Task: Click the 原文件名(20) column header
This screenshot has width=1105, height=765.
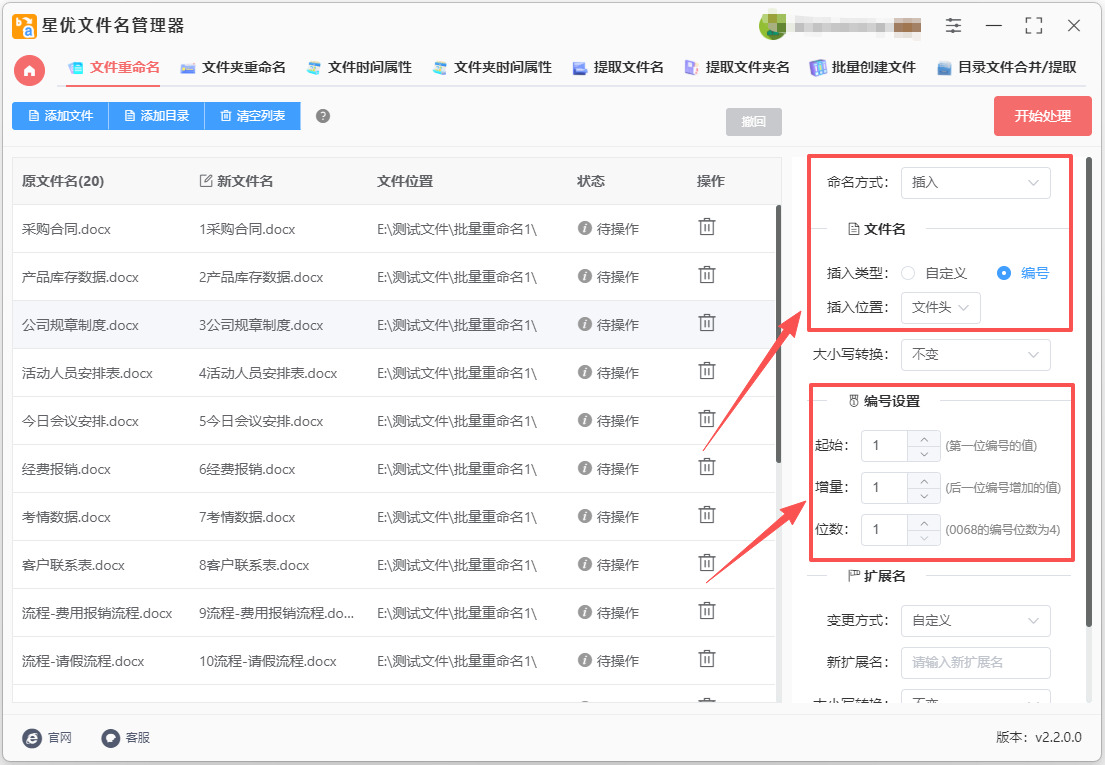Action: pos(63,181)
